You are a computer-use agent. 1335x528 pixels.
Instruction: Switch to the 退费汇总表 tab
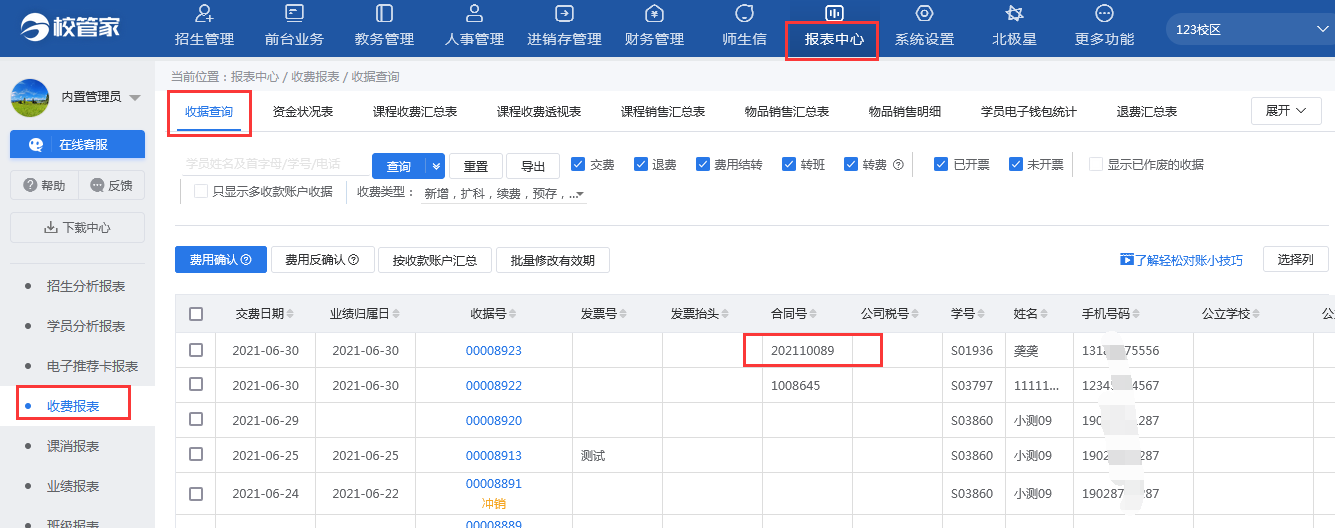pyautogui.click(x=1147, y=112)
